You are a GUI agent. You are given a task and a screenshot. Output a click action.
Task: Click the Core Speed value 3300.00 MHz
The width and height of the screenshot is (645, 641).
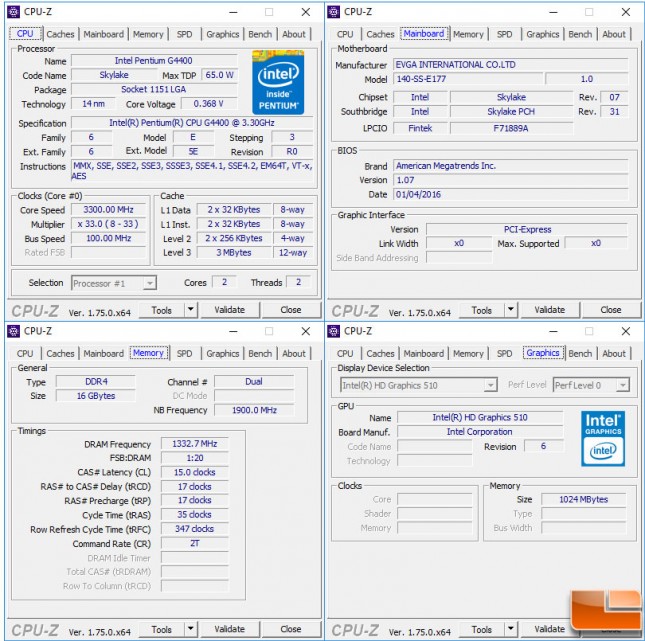(x=109, y=209)
